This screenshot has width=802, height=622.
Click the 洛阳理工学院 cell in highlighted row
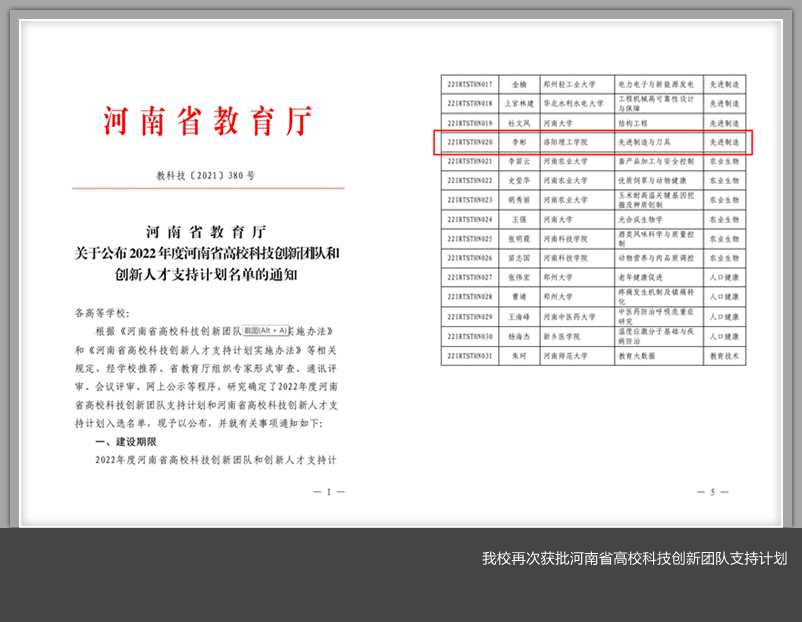click(566, 142)
